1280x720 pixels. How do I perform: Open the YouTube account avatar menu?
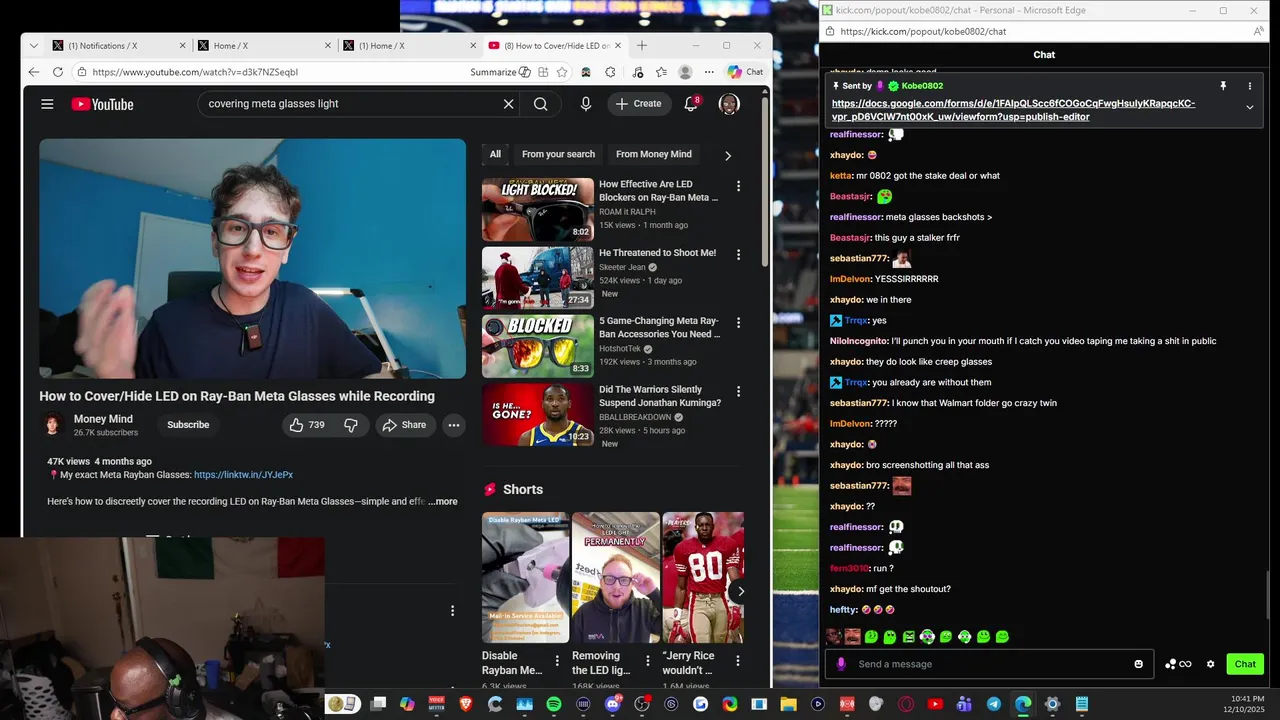tap(729, 104)
